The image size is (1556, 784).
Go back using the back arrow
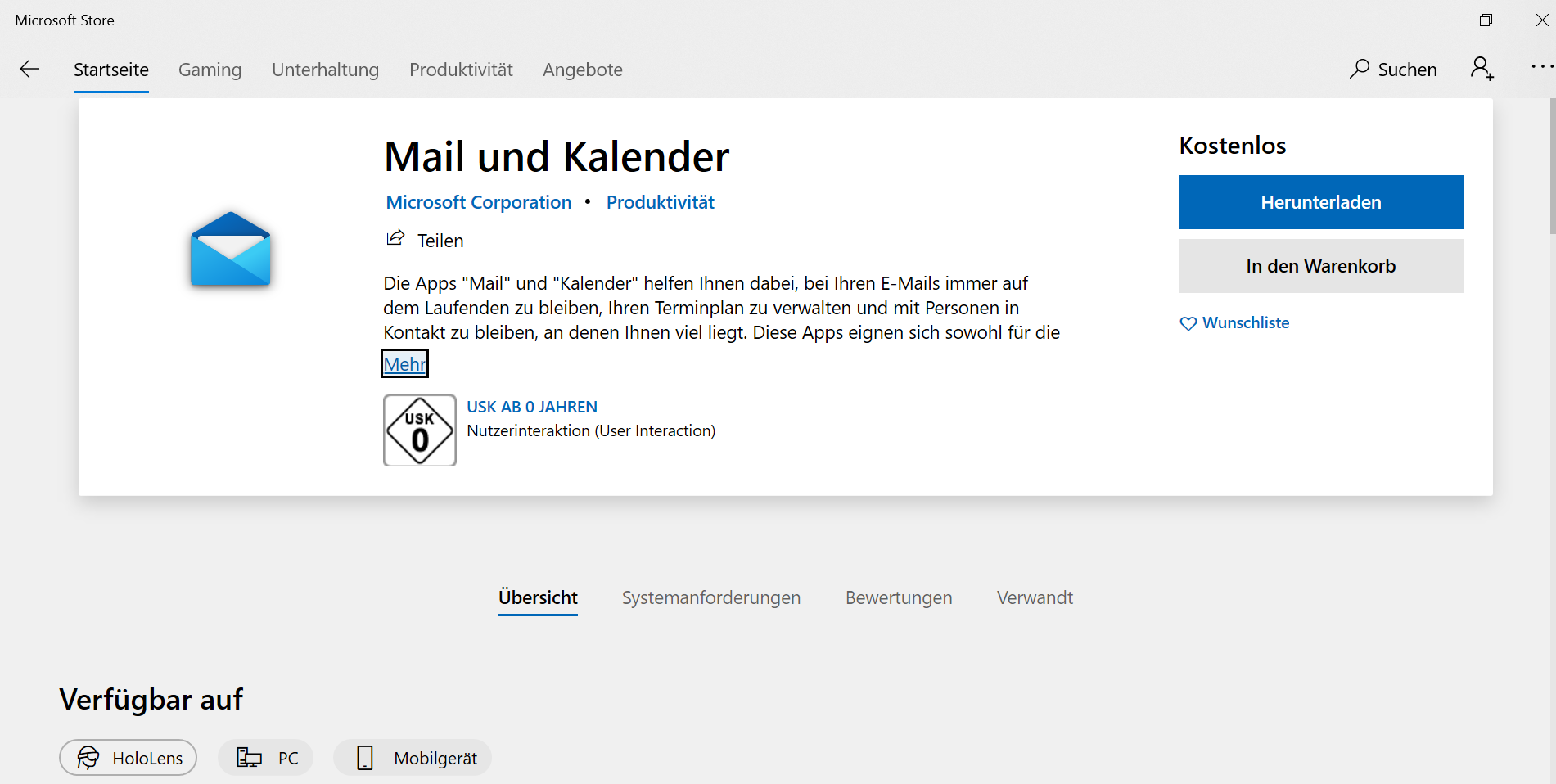29,70
